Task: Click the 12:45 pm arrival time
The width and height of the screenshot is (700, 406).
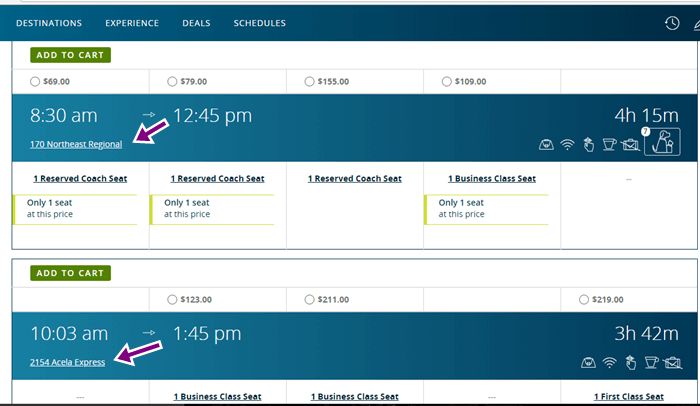Action: pos(212,116)
